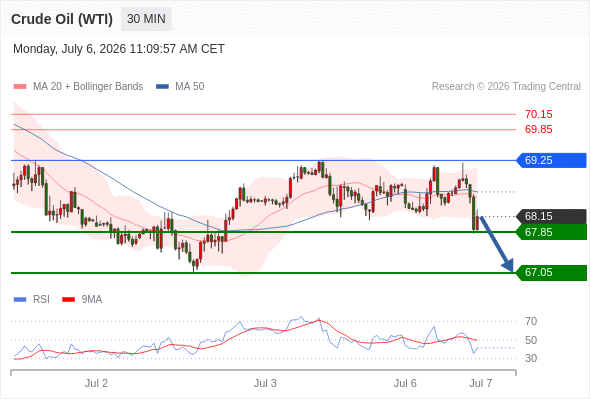590x400 pixels.
Task: Click the RSI 70 axis label
Action: tap(531, 321)
